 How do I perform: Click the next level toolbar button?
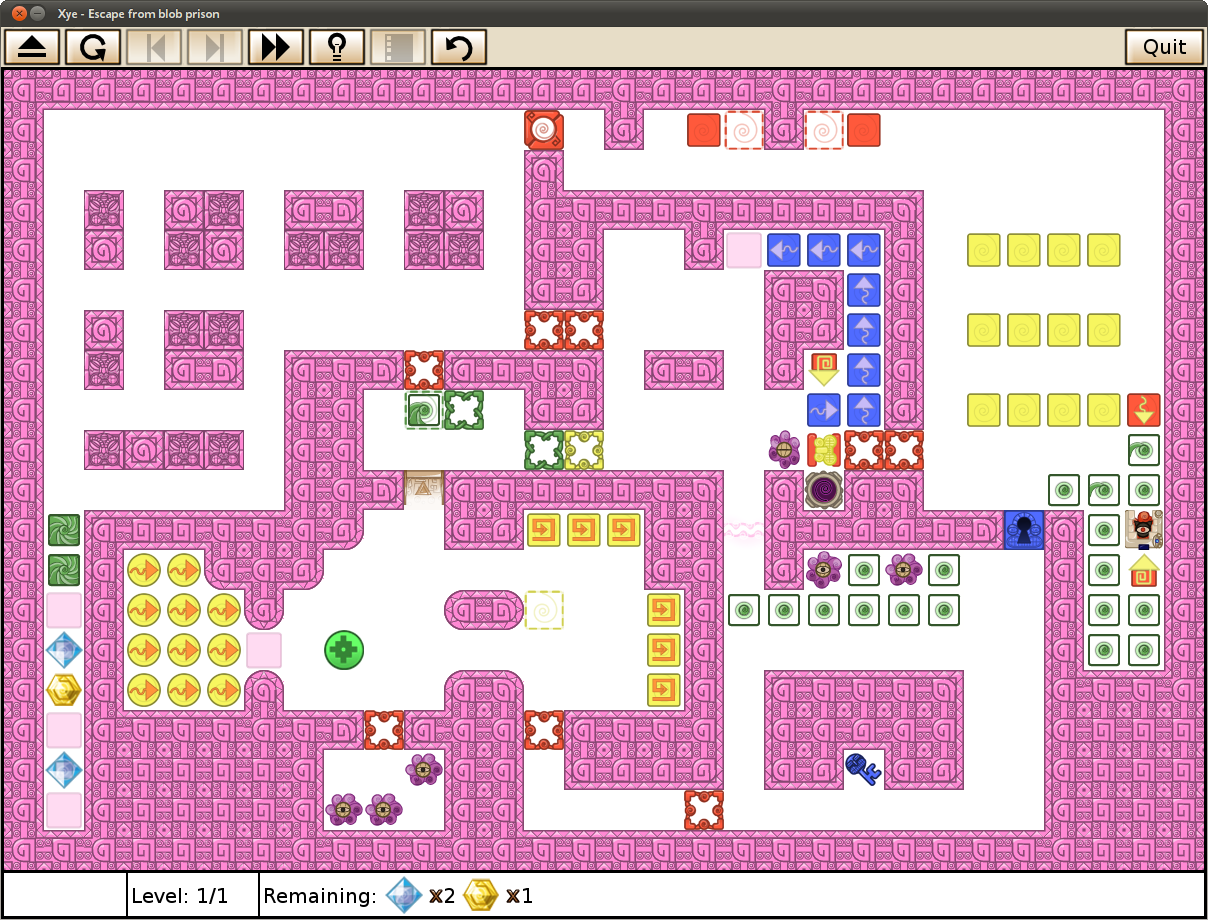tap(216, 47)
